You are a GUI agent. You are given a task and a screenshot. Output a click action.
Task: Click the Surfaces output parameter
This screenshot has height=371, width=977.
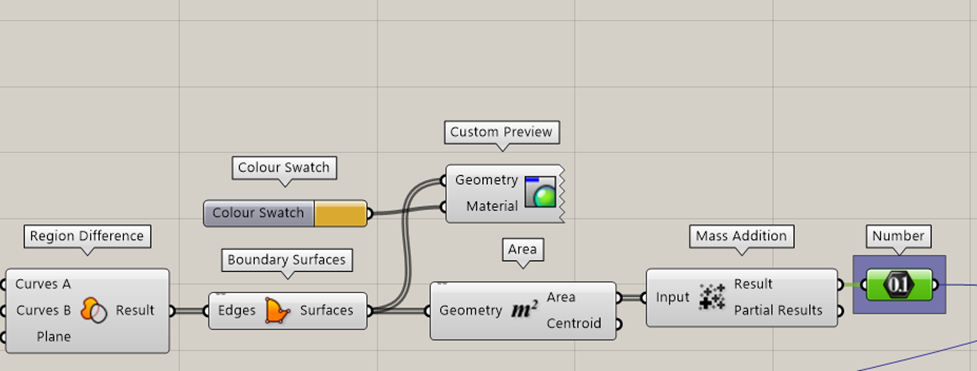point(326,311)
